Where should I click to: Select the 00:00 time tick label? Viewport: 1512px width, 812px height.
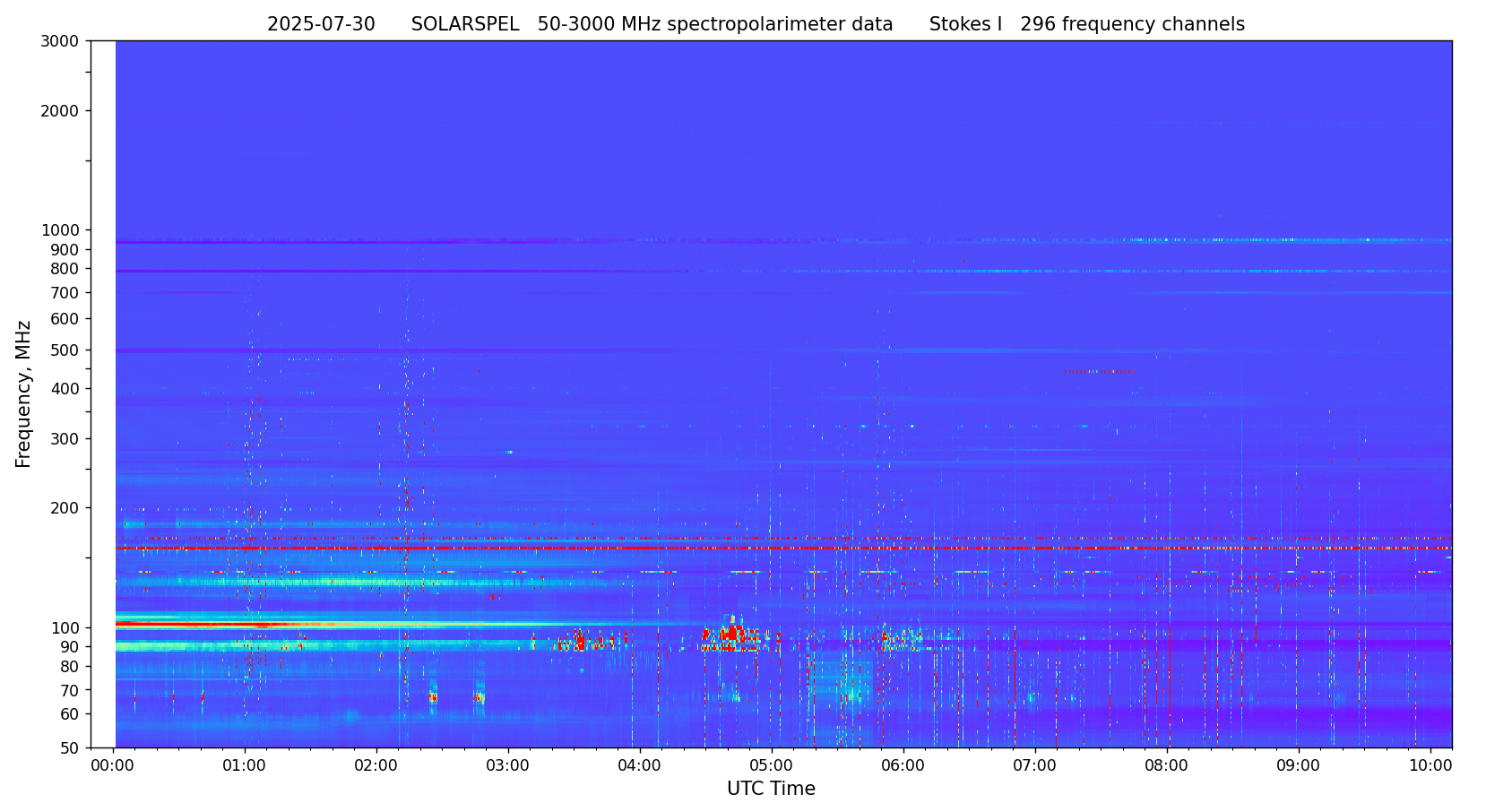[113, 766]
